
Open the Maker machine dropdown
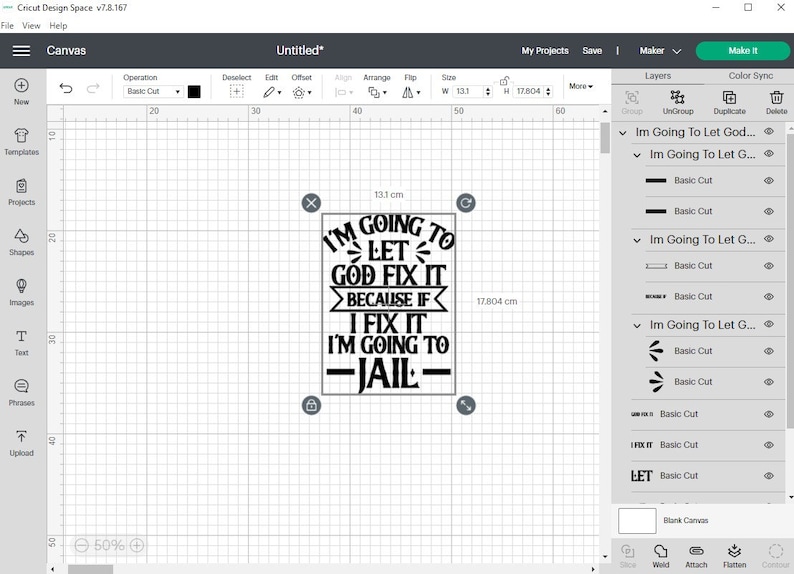660,51
